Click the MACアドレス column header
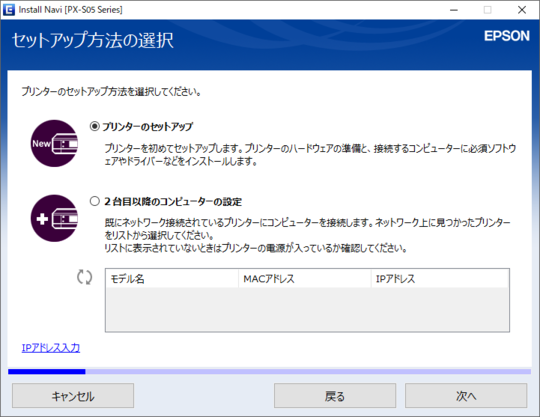The height and width of the screenshot is (417, 540). [x=305, y=279]
